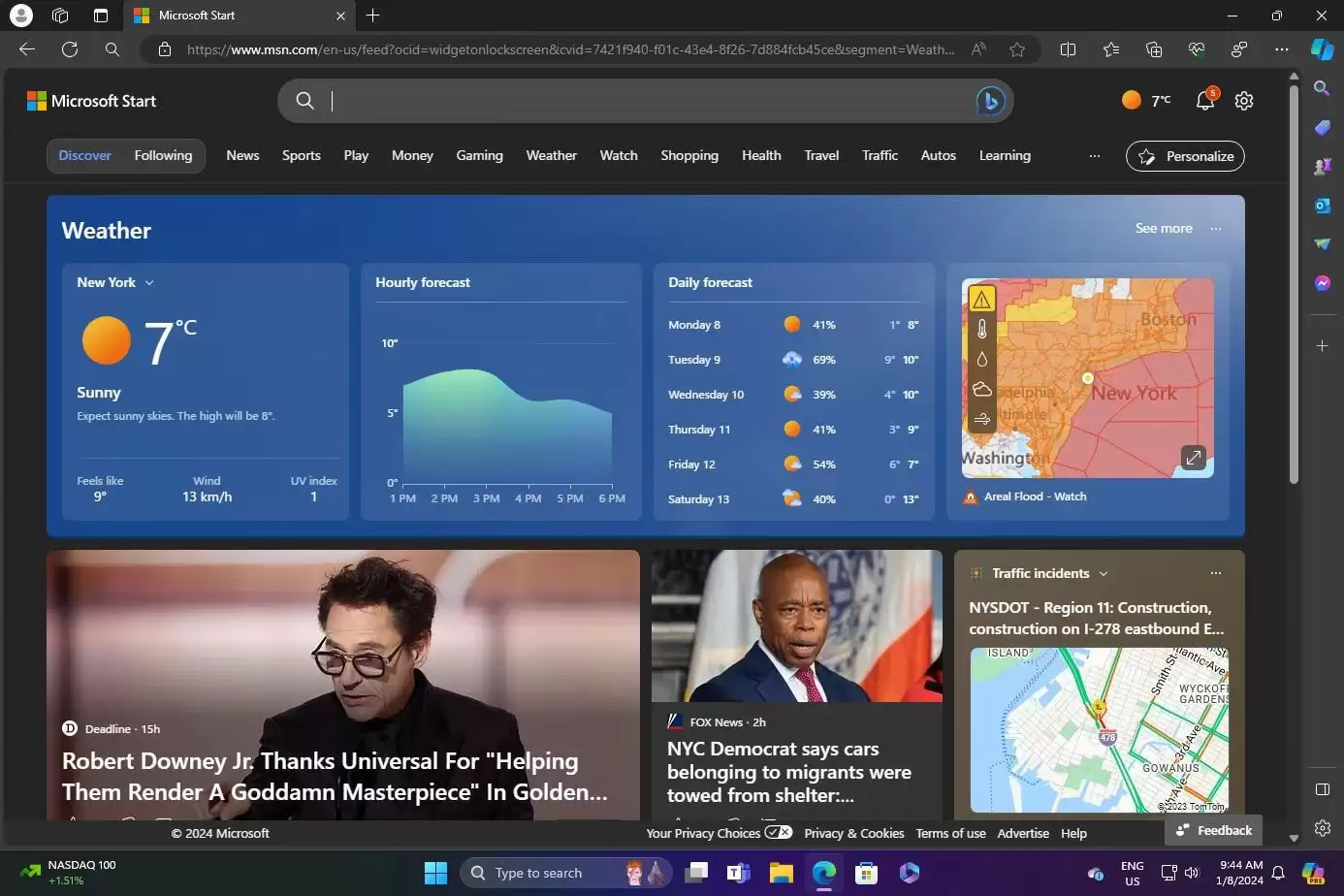The height and width of the screenshot is (896, 1344).
Task: Open Bing search using the Bing icon
Action: tap(988, 100)
